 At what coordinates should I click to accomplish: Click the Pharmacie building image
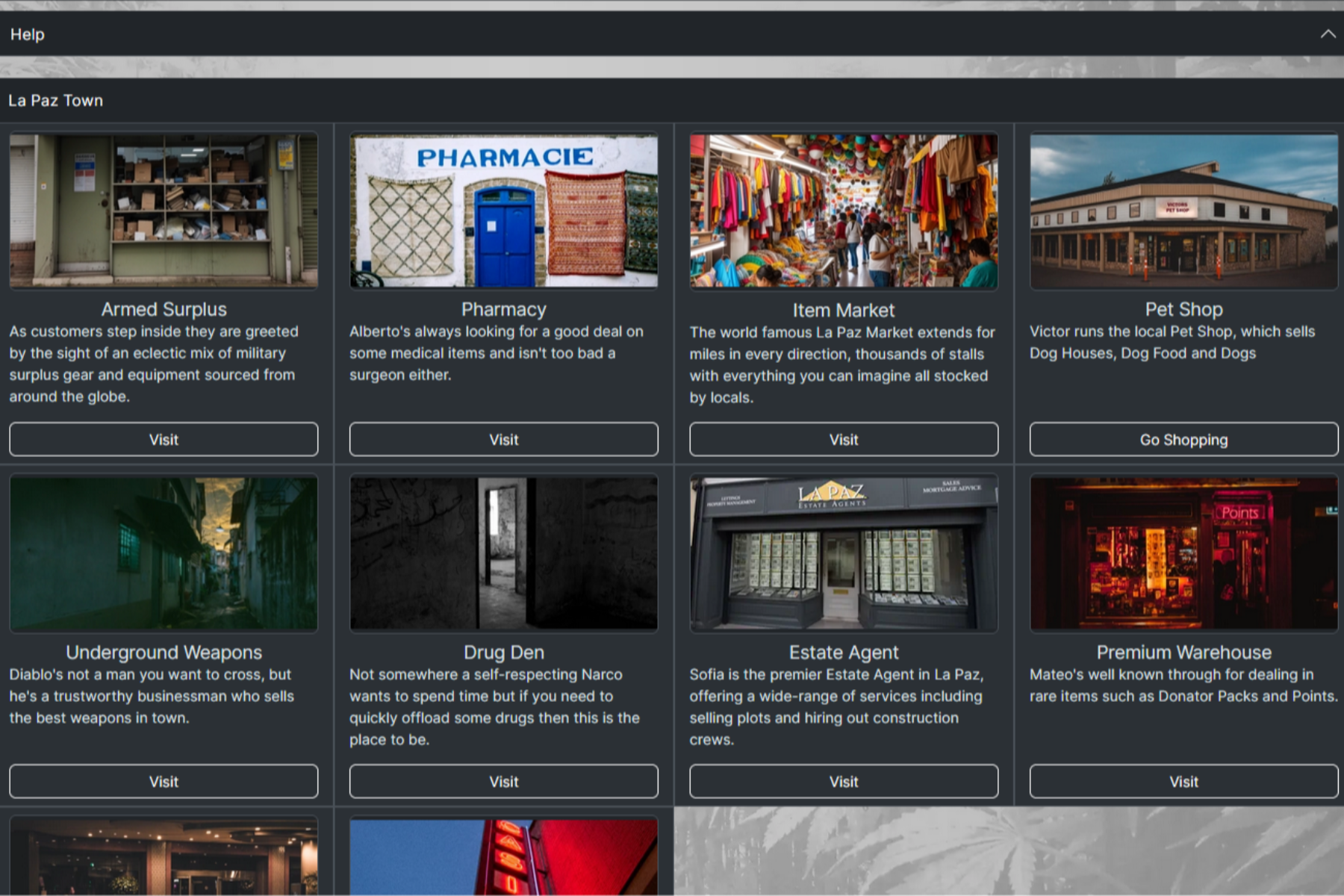504,211
